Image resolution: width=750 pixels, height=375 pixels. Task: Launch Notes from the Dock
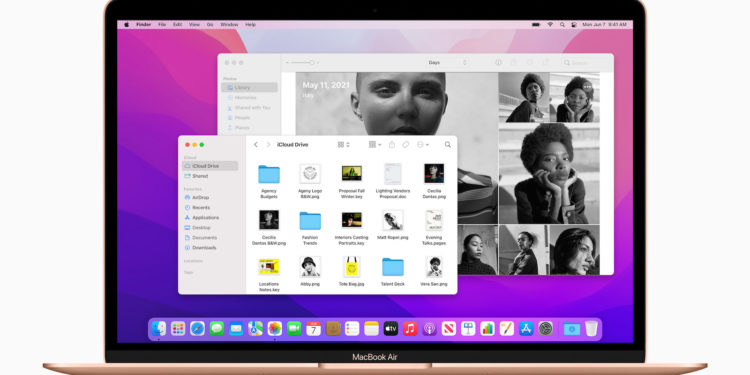[371, 329]
